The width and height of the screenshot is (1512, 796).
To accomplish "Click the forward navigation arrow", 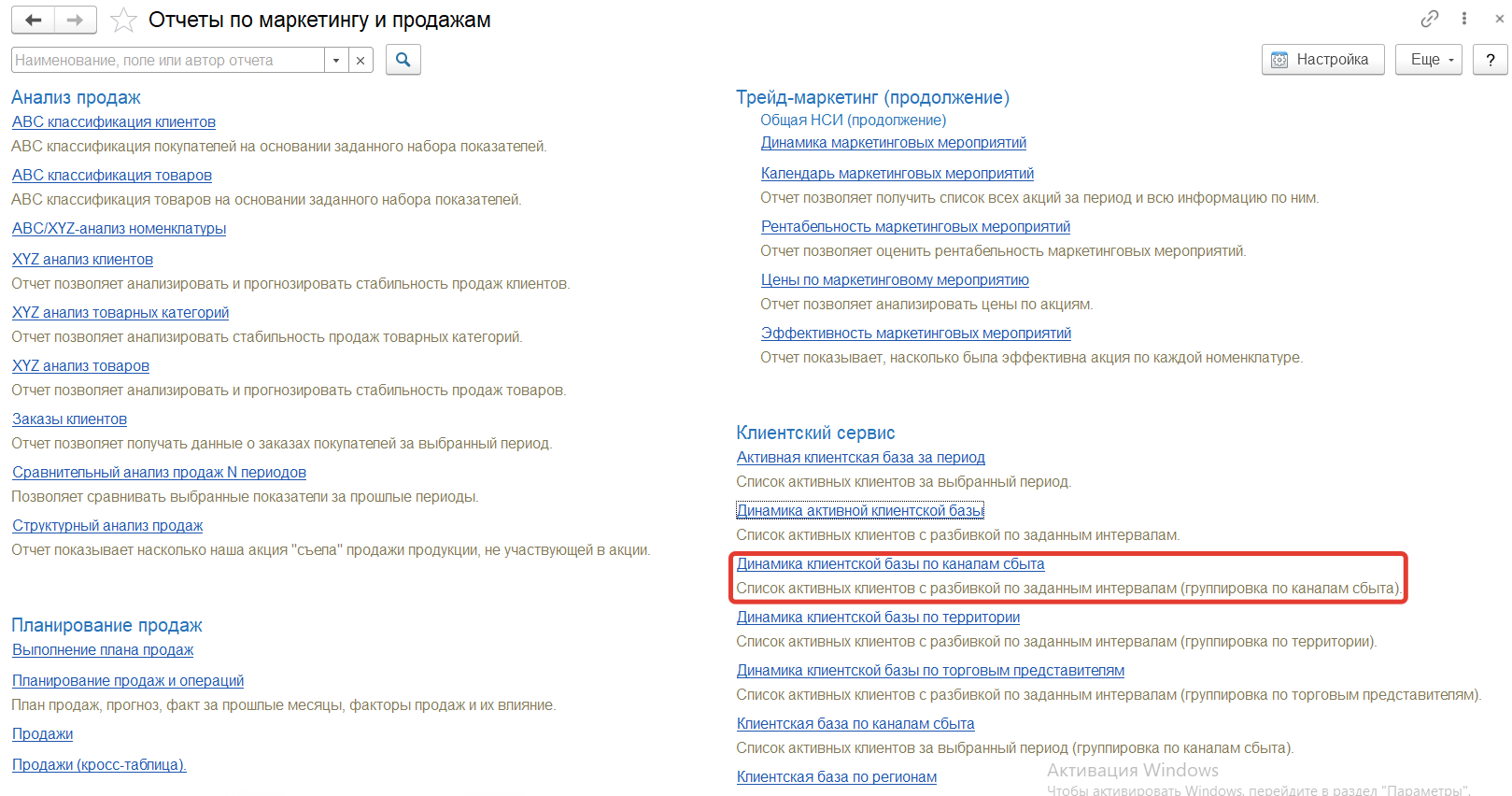I will coord(76,20).
